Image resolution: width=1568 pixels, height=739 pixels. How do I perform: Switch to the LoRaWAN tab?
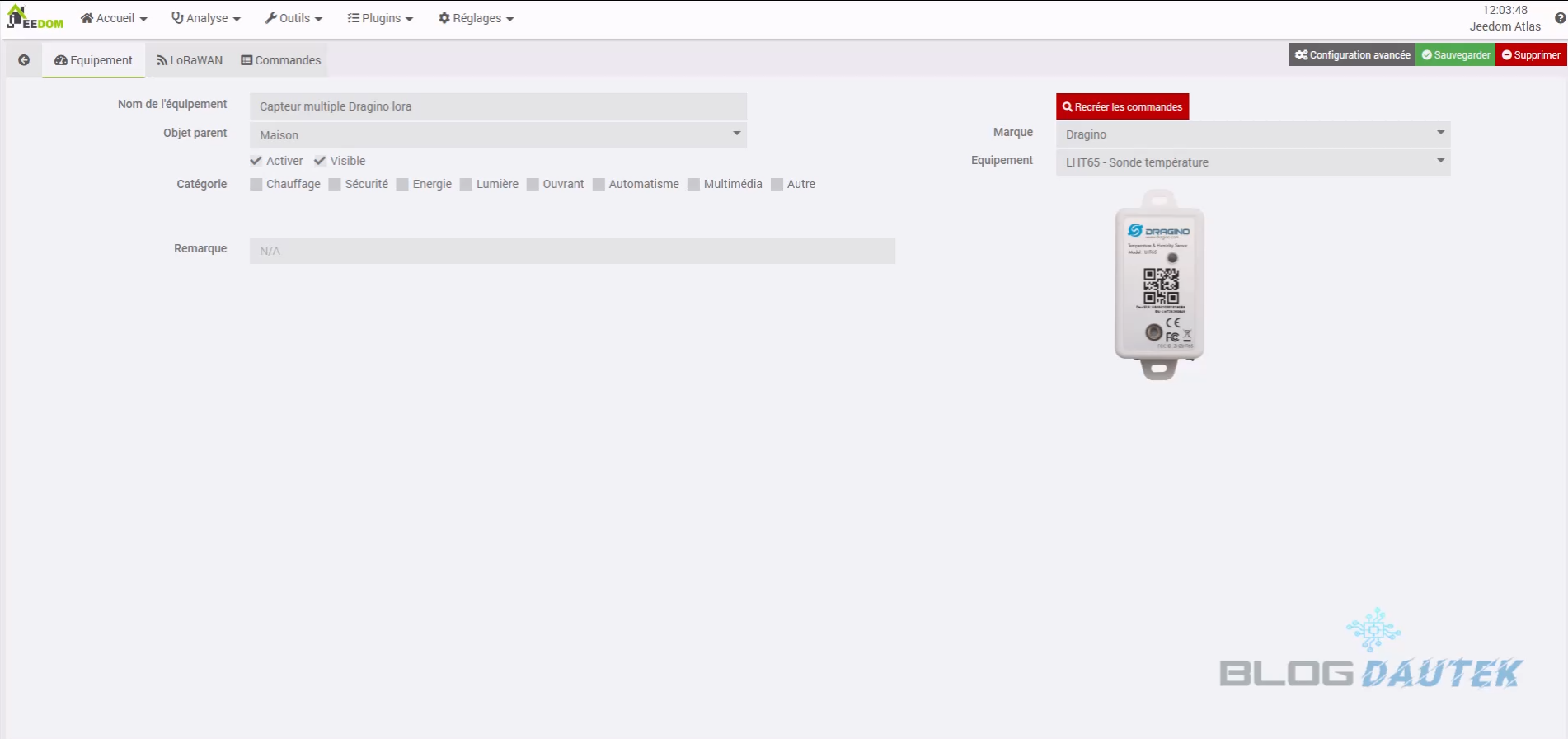click(x=190, y=60)
